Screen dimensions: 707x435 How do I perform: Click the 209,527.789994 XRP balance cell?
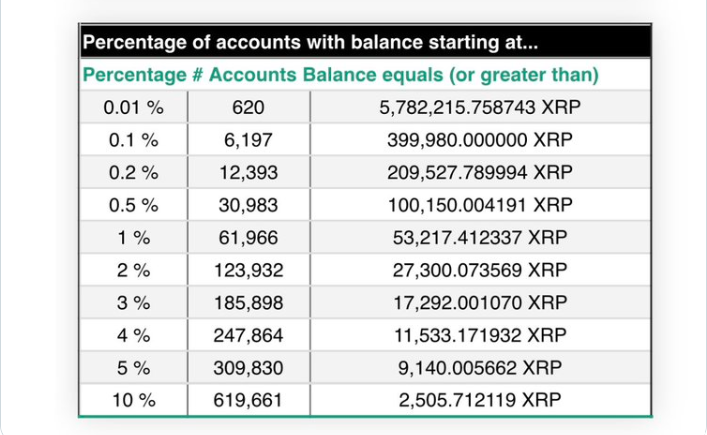click(480, 172)
